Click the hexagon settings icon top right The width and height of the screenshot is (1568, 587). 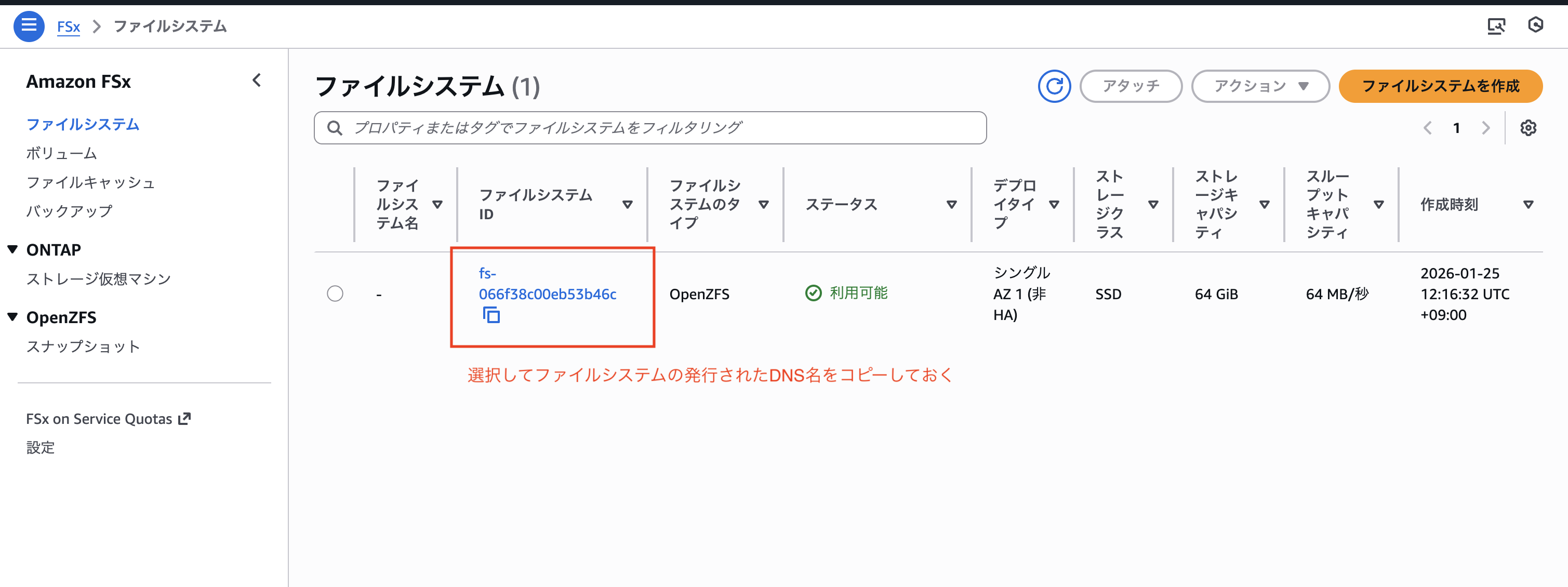(1535, 25)
